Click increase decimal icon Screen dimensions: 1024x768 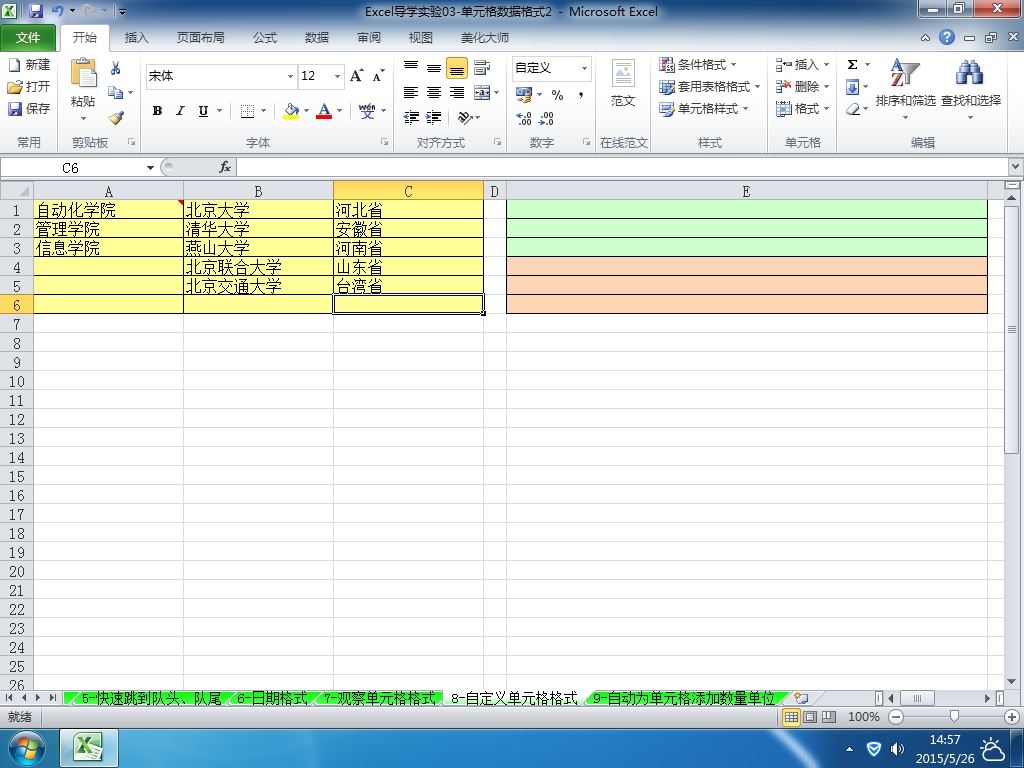click(x=524, y=118)
